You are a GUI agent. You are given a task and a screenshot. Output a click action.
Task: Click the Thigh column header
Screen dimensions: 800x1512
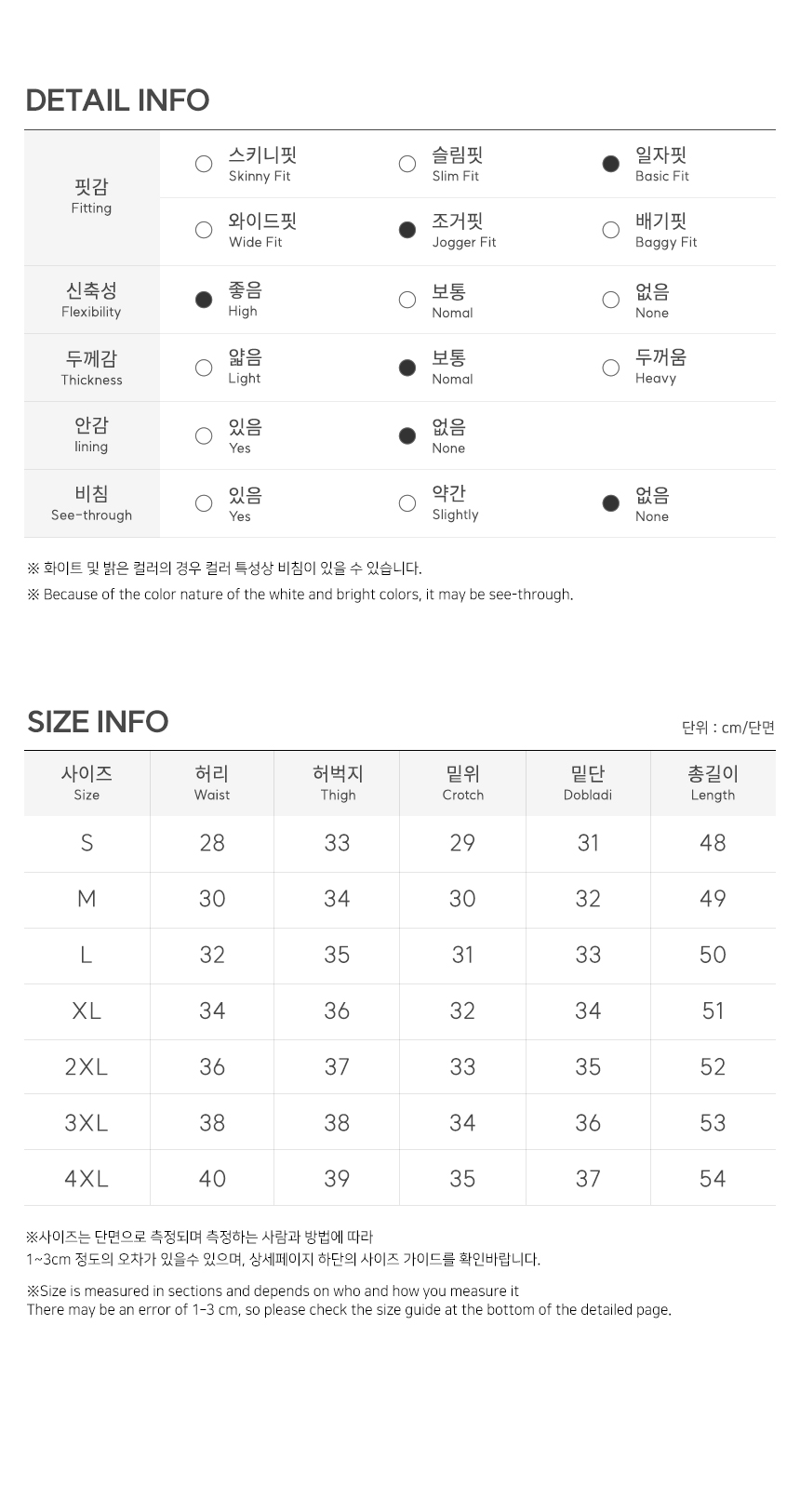tap(338, 783)
